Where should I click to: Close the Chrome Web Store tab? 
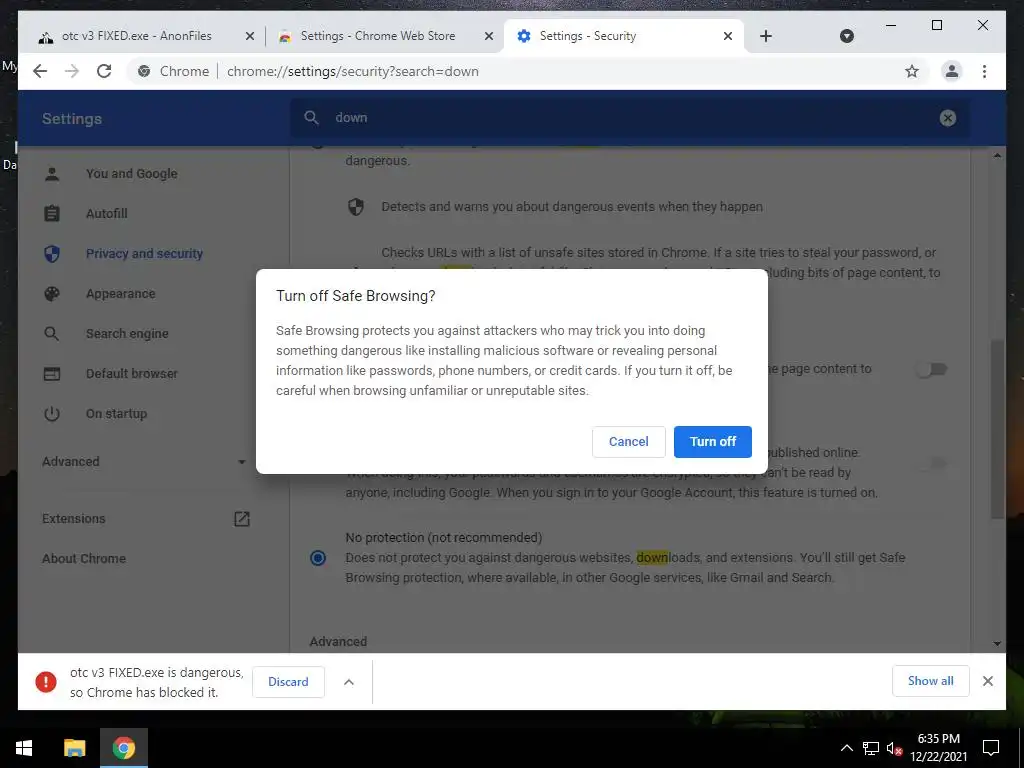pyautogui.click(x=488, y=37)
